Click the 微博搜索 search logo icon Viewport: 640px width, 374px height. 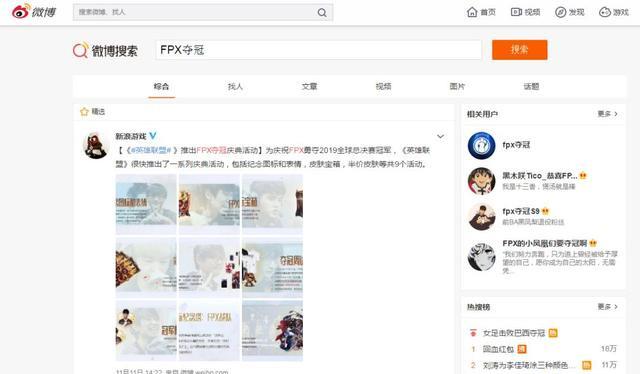(x=80, y=51)
